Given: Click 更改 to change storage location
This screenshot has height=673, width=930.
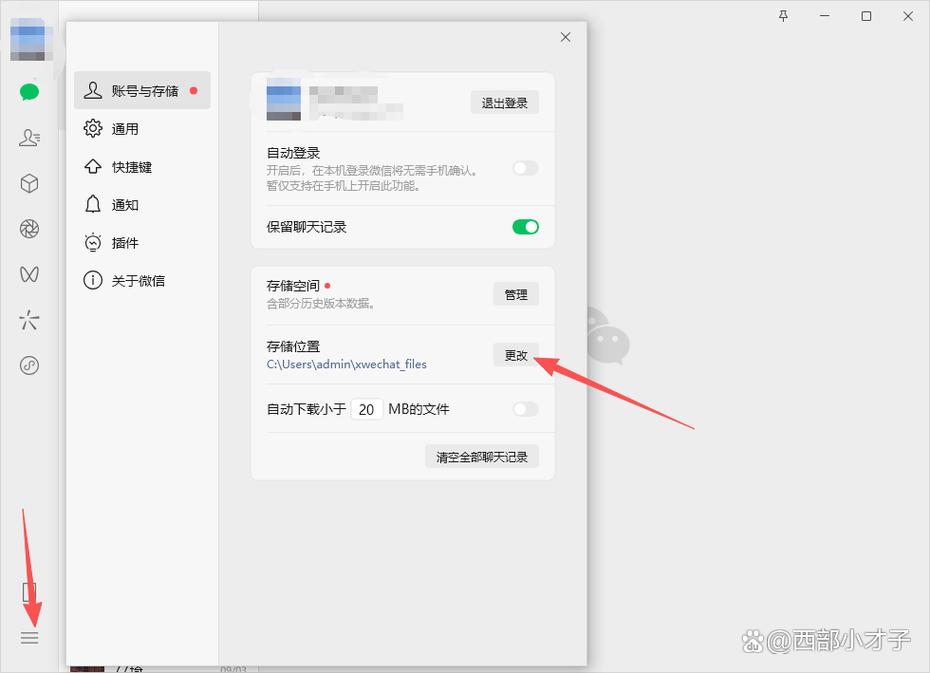Looking at the screenshot, I should (x=515, y=354).
